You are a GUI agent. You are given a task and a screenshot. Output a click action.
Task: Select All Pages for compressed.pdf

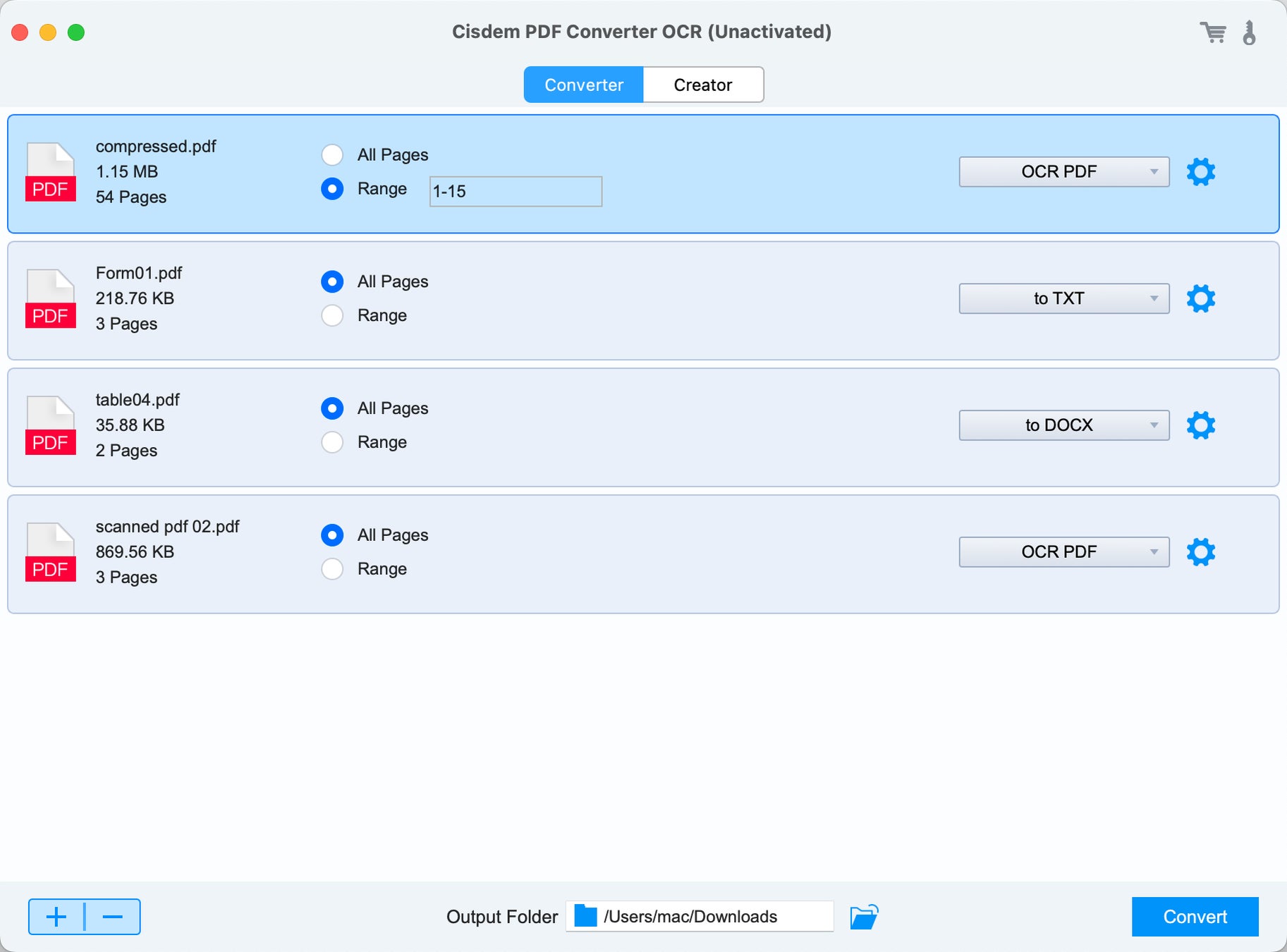click(332, 155)
